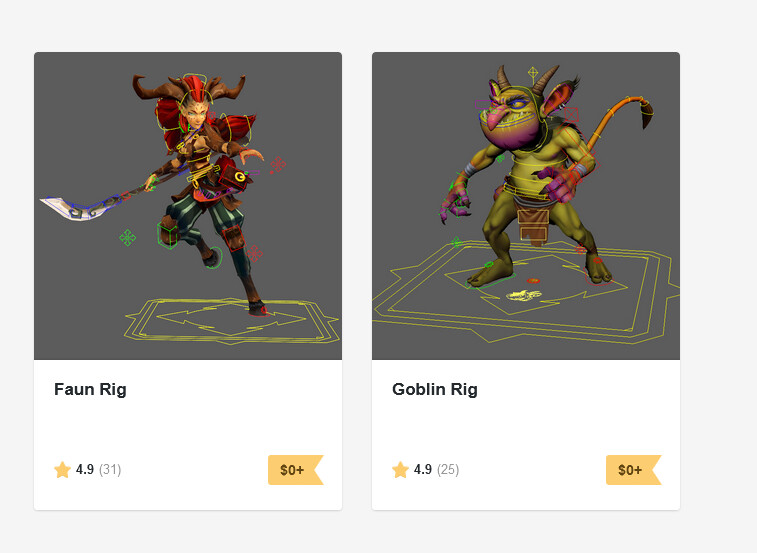View the (31) reviews count
This screenshot has width=757, height=553.
coord(110,469)
